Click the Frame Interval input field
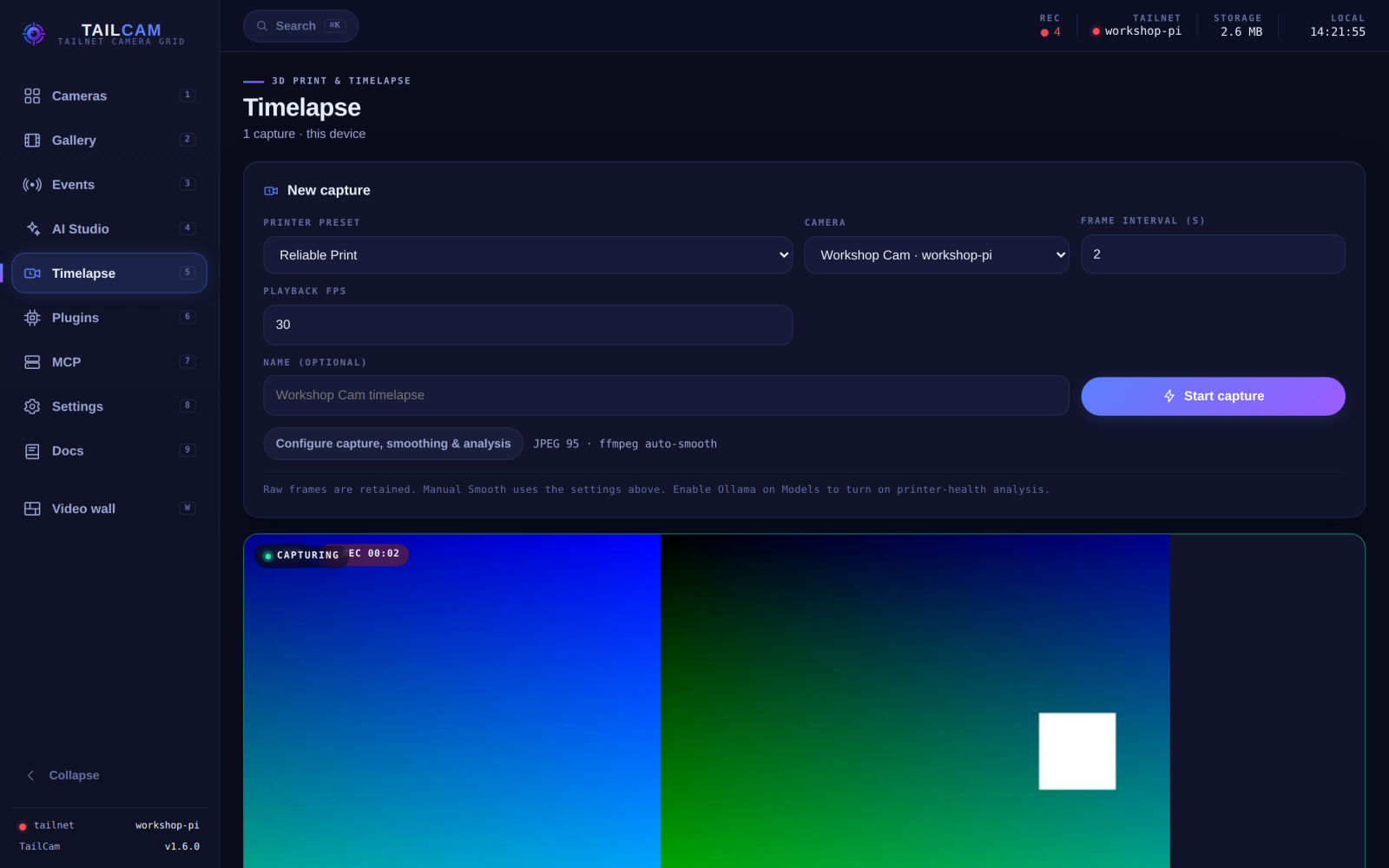The height and width of the screenshot is (868, 1389). 1213,254
